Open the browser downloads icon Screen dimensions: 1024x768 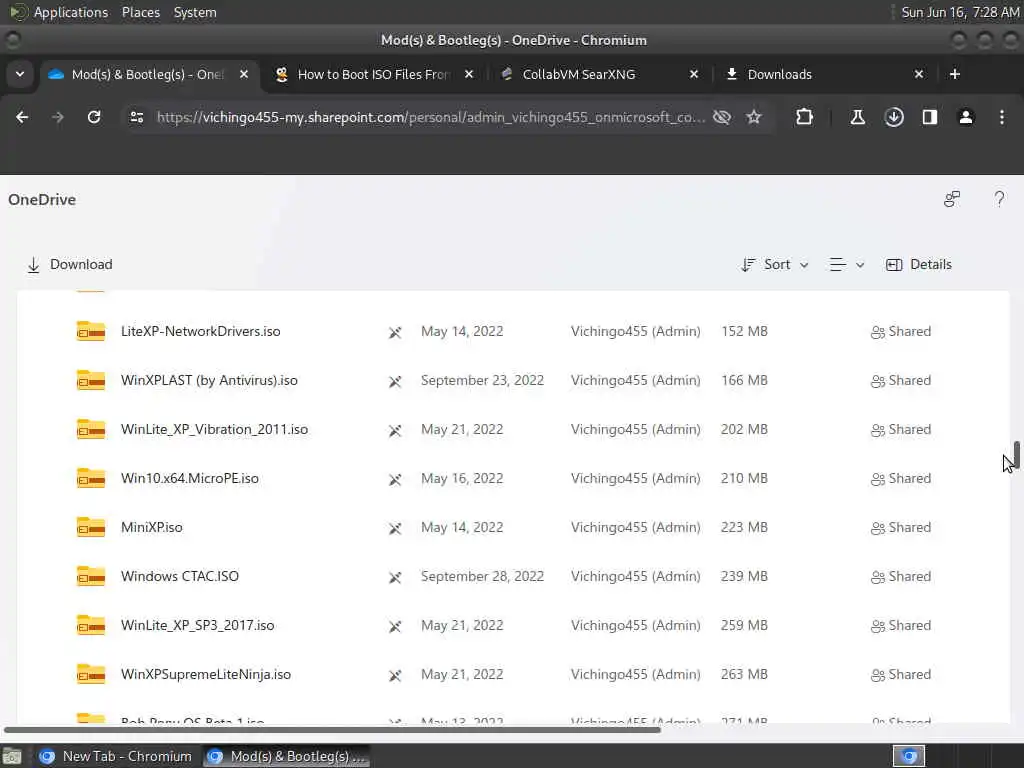click(x=894, y=117)
